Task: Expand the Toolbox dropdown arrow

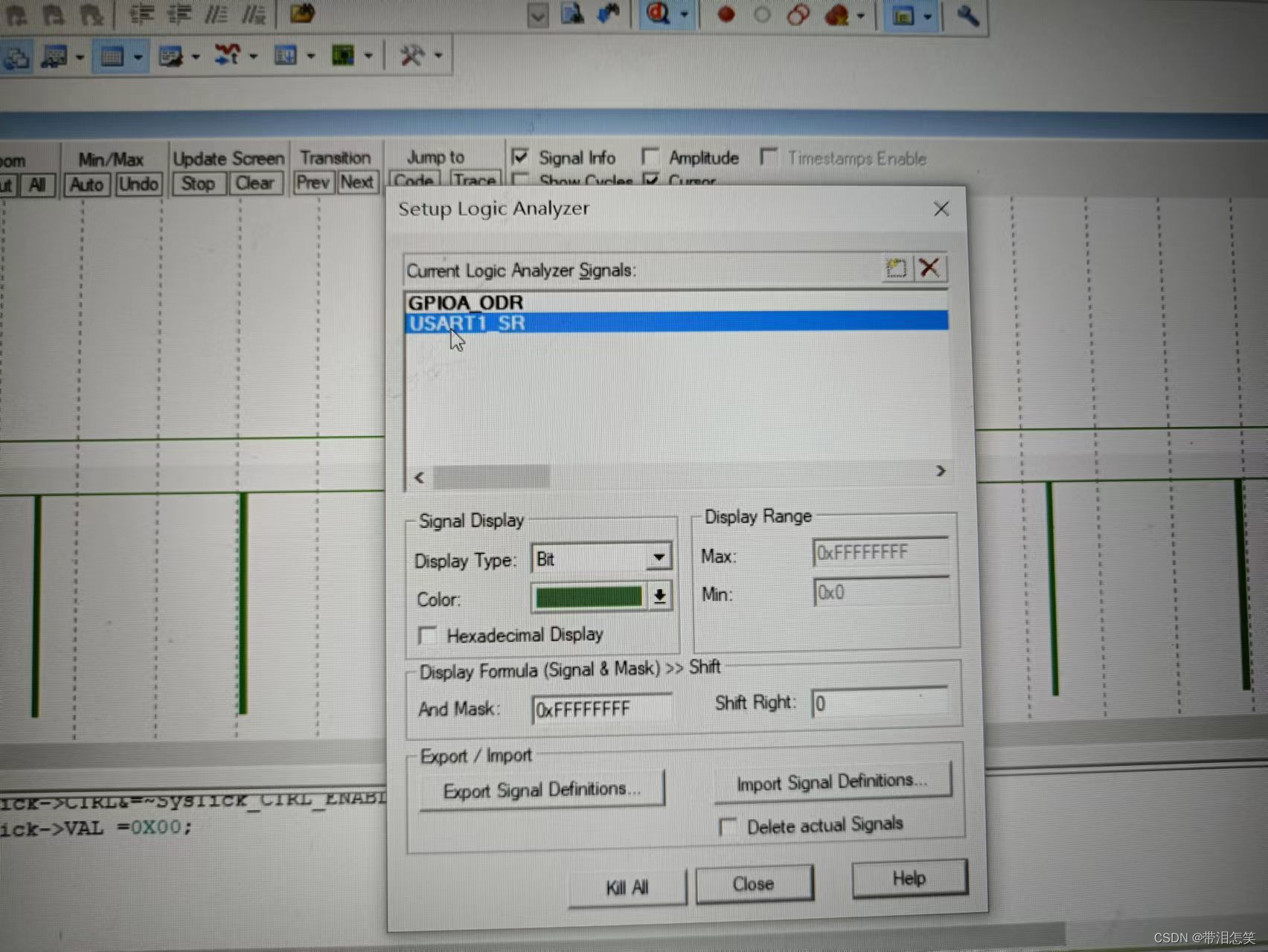Action: point(438,55)
